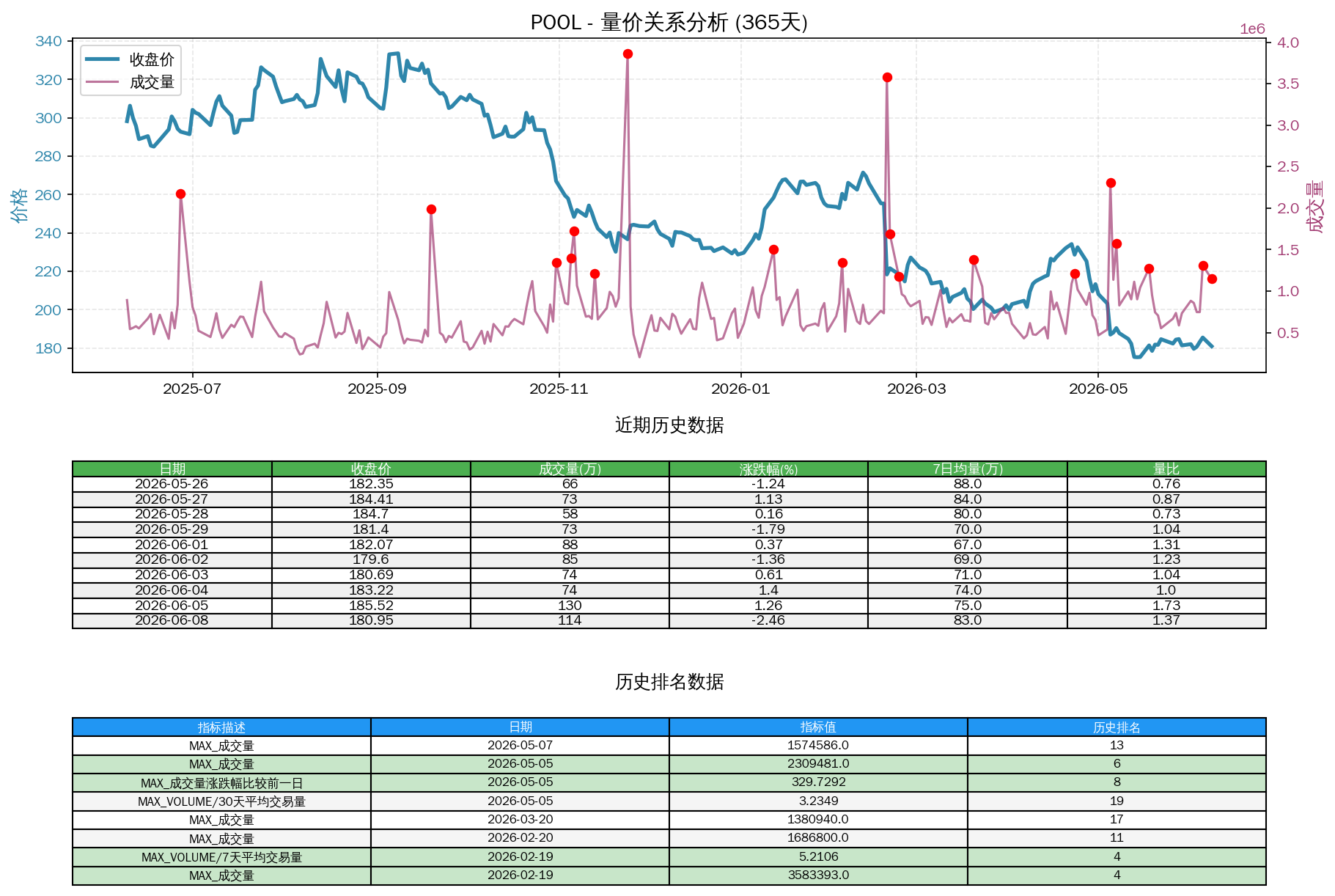Click the indicator value 1574586.0

(818, 746)
